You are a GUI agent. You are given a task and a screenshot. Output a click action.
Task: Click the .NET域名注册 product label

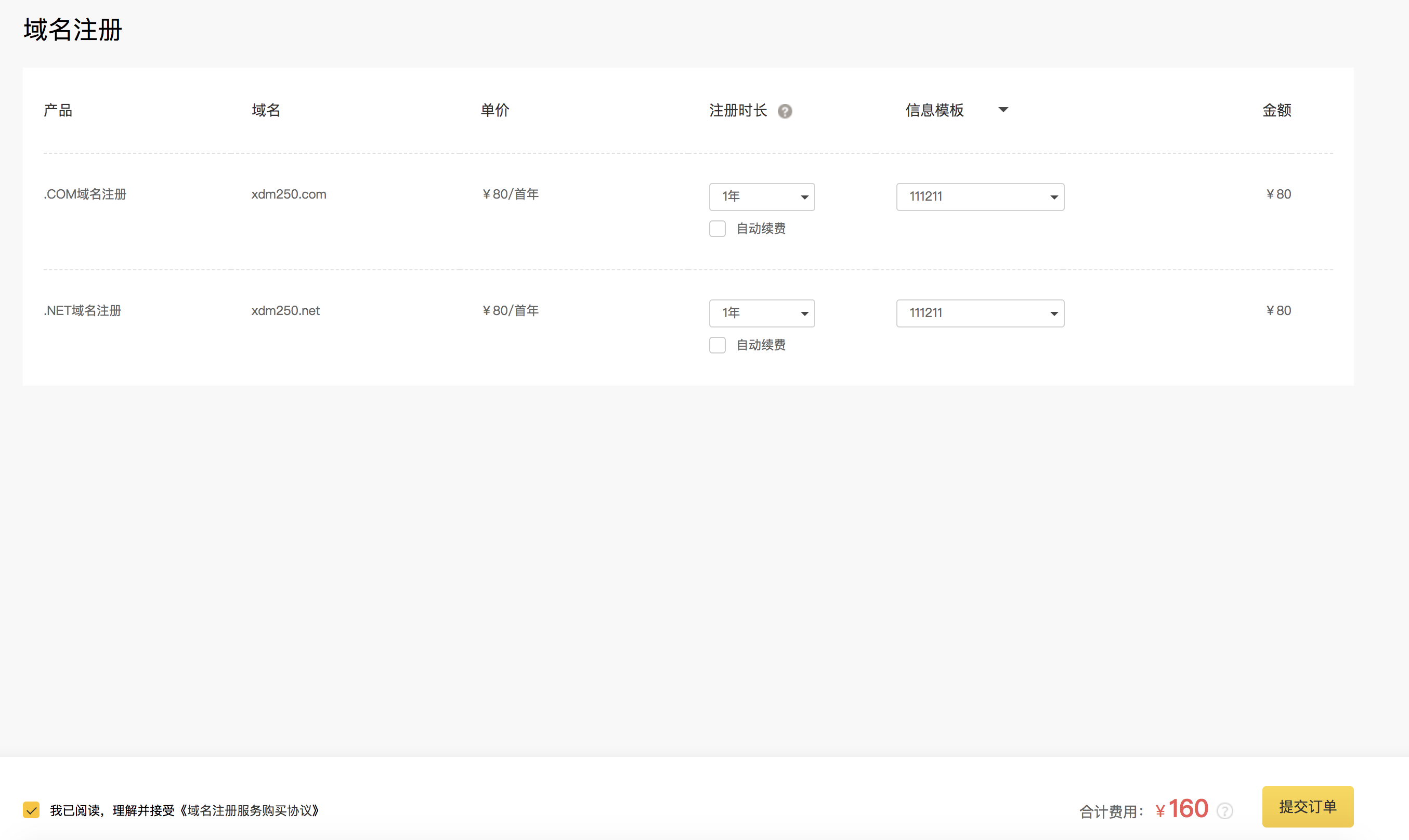coord(83,311)
